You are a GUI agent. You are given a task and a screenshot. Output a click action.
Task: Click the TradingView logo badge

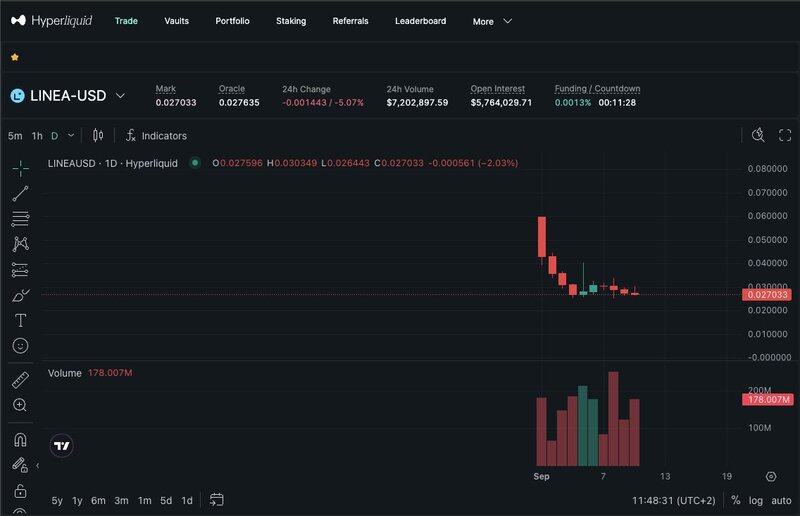(x=62, y=446)
